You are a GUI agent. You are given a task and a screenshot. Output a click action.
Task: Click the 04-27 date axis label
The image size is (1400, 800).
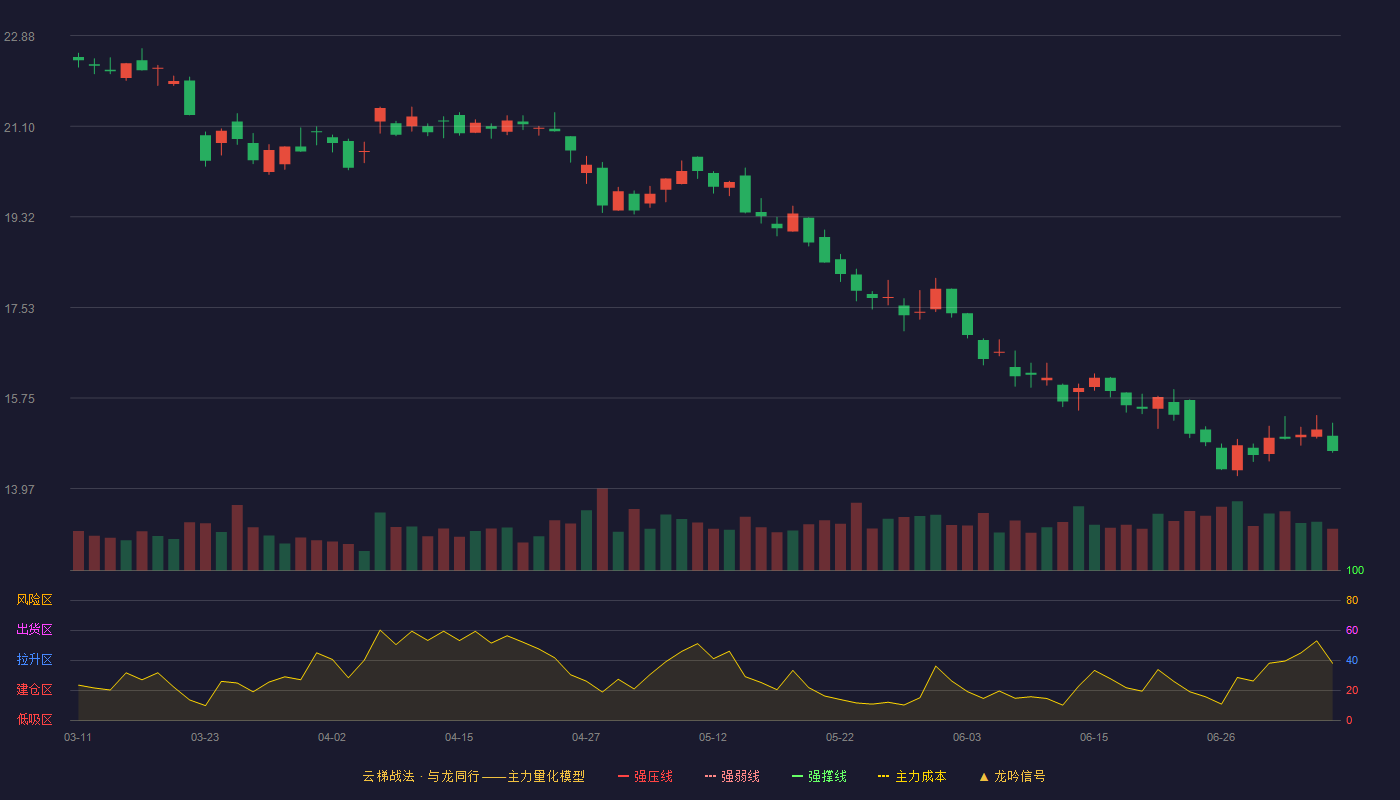(586, 737)
